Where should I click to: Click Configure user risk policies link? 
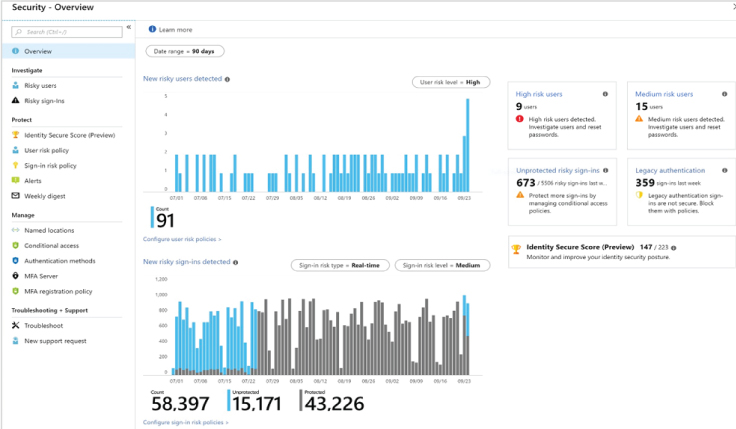pos(182,239)
